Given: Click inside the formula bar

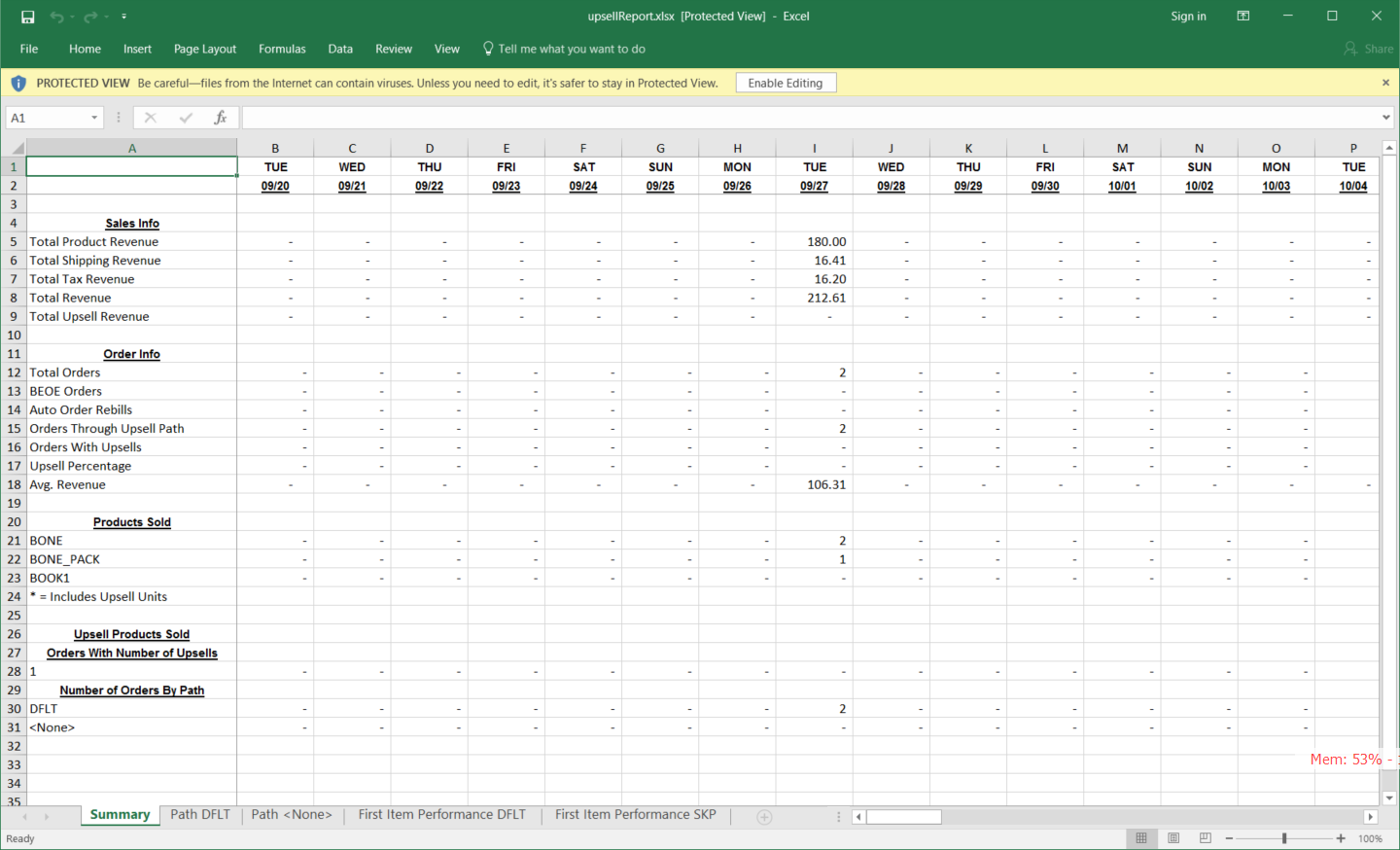Looking at the screenshot, I should click(811, 118).
